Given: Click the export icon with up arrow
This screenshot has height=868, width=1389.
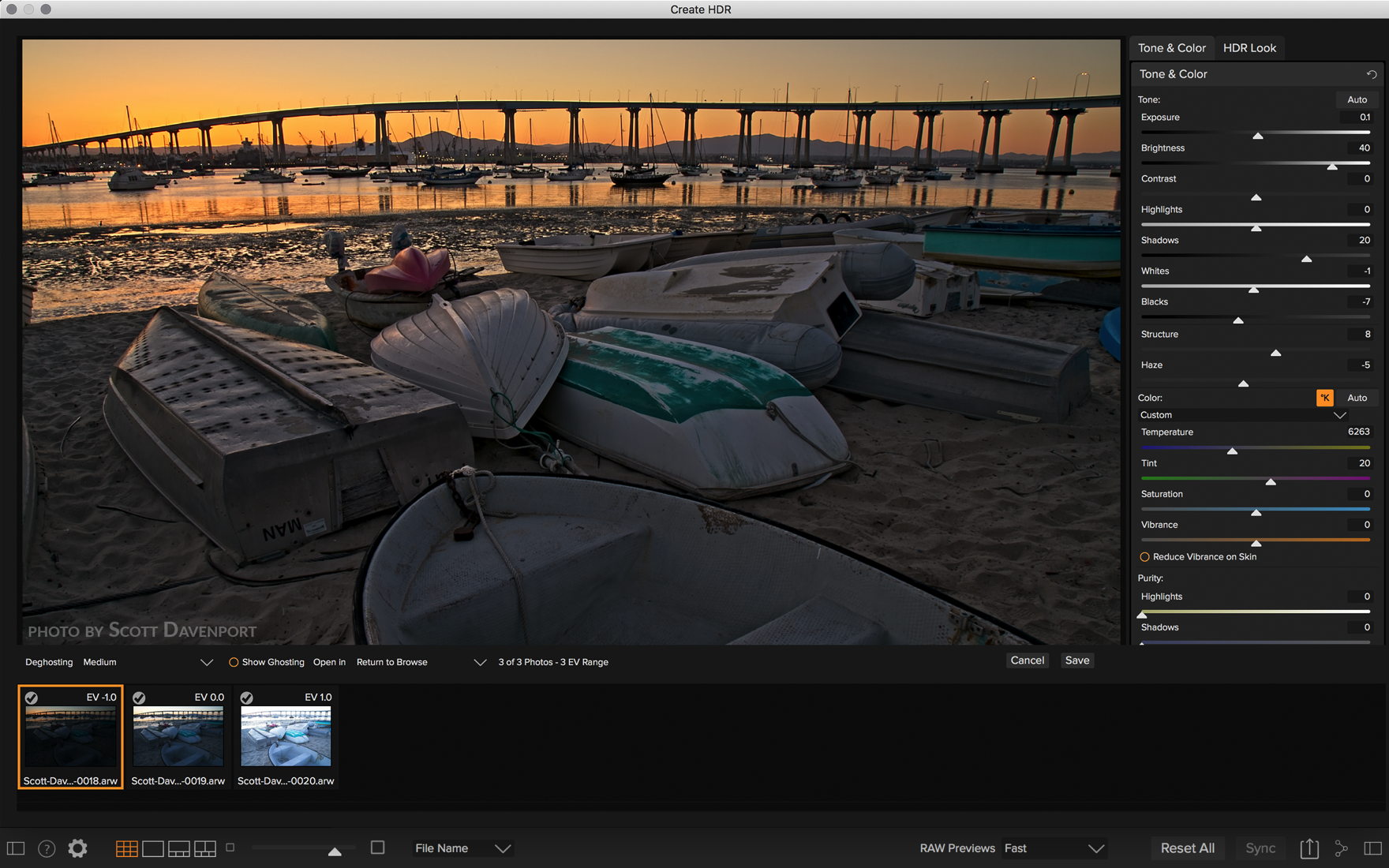Looking at the screenshot, I should [1309, 848].
